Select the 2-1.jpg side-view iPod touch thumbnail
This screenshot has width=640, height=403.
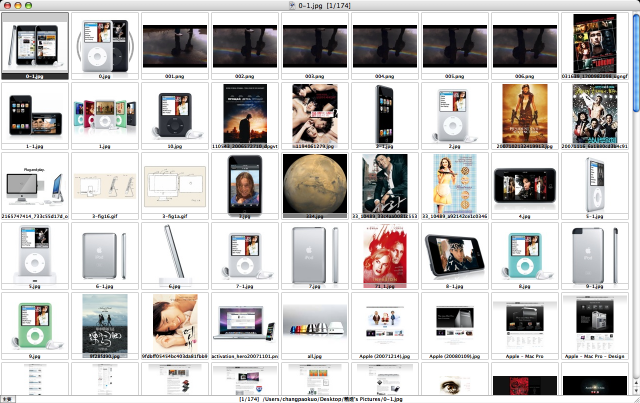point(385,116)
